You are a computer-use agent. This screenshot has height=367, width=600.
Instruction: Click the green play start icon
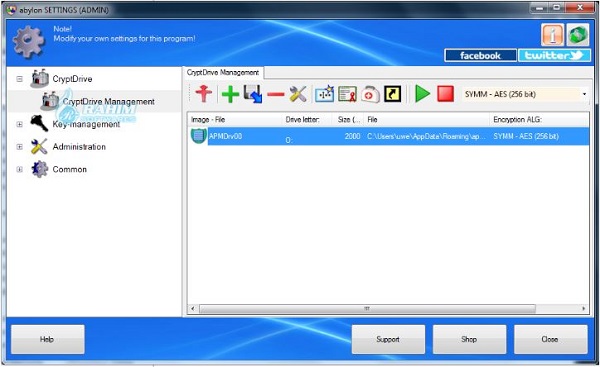422,94
